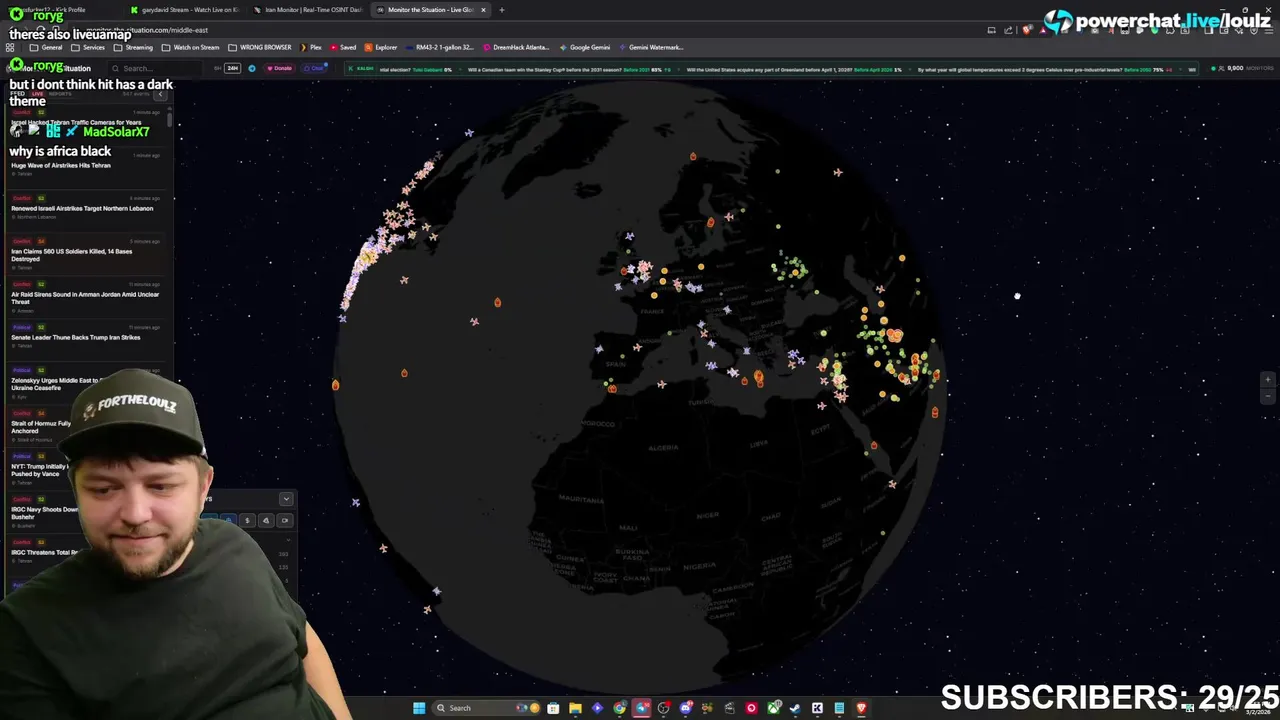The image size is (1280, 720).
Task: Open Telegram from the taskbar
Action: tap(641, 708)
